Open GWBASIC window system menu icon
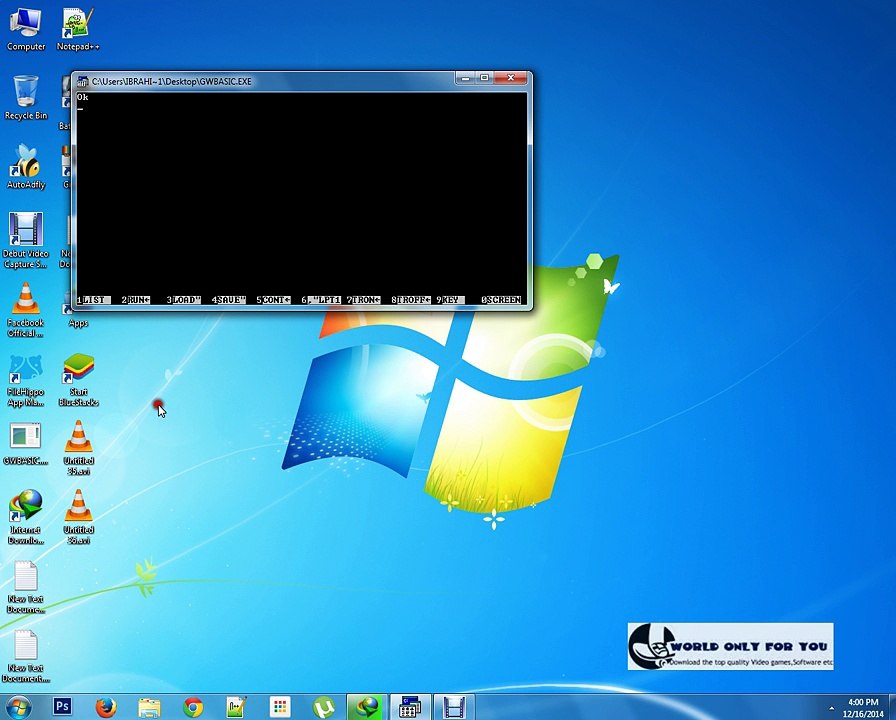The height and width of the screenshot is (720, 896). coord(83,81)
